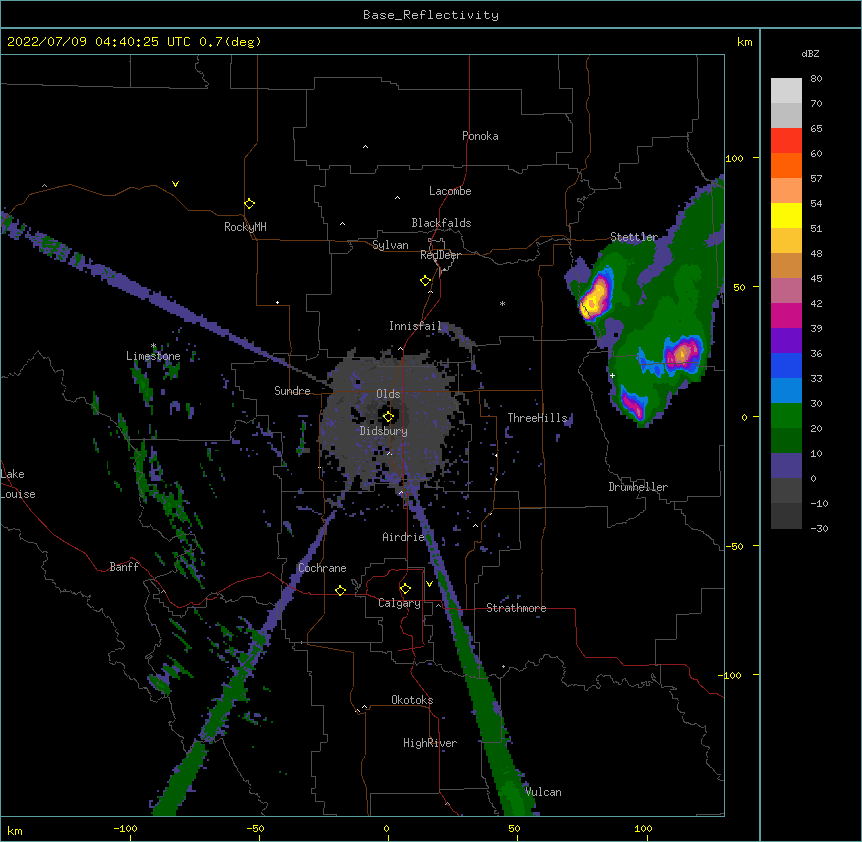Click the Limestone label
Viewport: 862px width, 842px height.
tap(153, 356)
